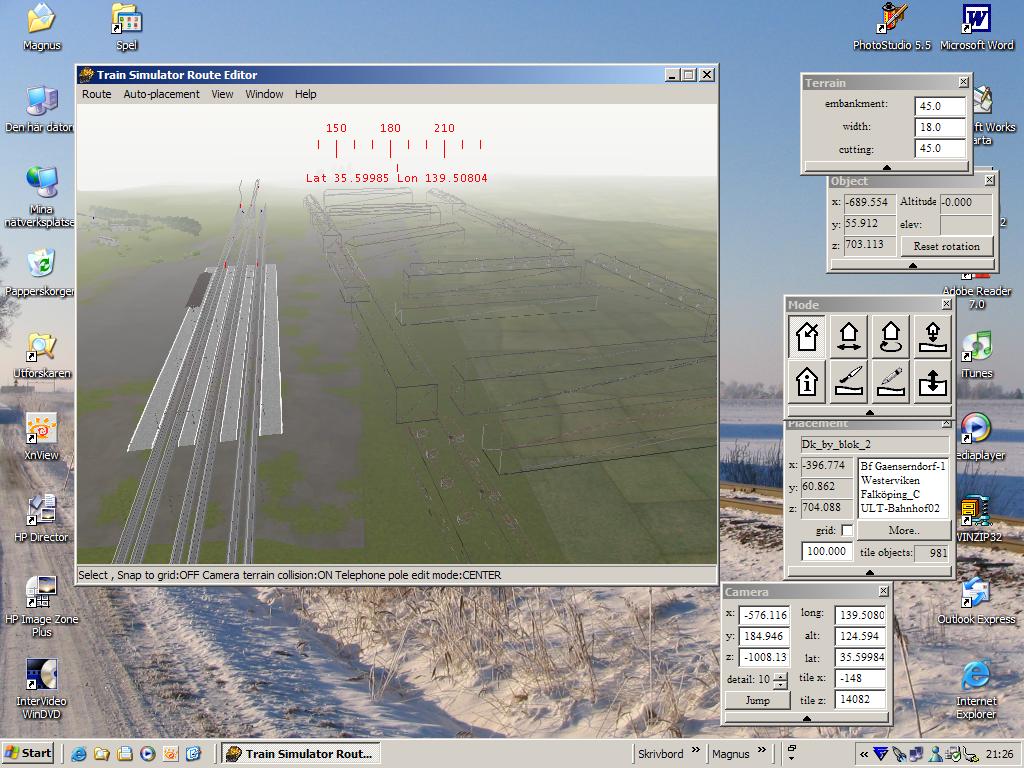Choose the move object mode icon
The image size is (1024, 768).
849,337
